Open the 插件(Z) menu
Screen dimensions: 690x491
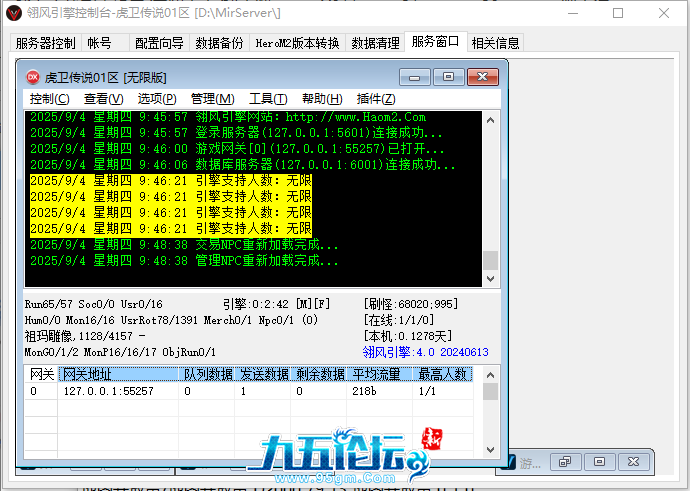click(x=376, y=99)
